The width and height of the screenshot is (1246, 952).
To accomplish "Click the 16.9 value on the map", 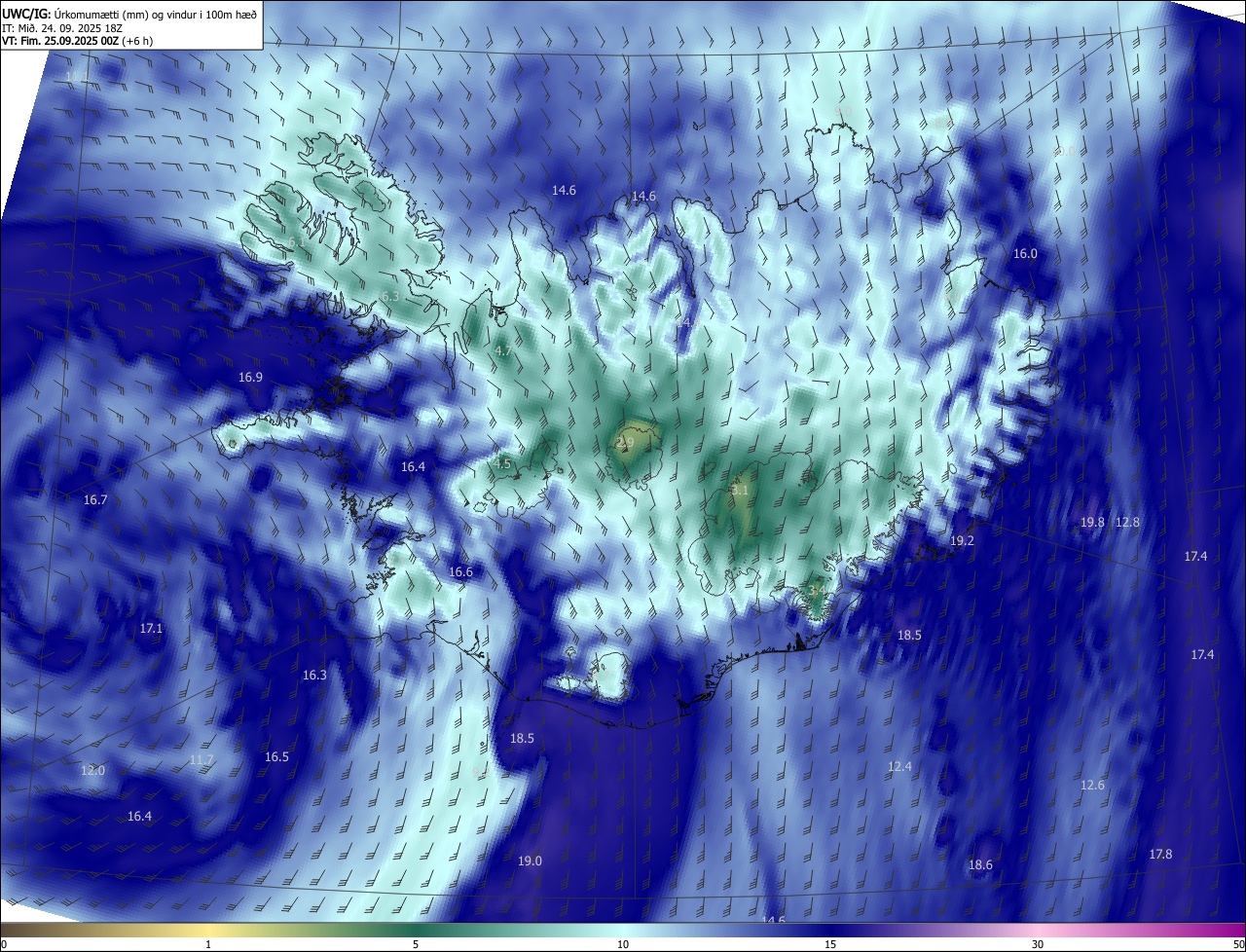I will click(x=250, y=377).
